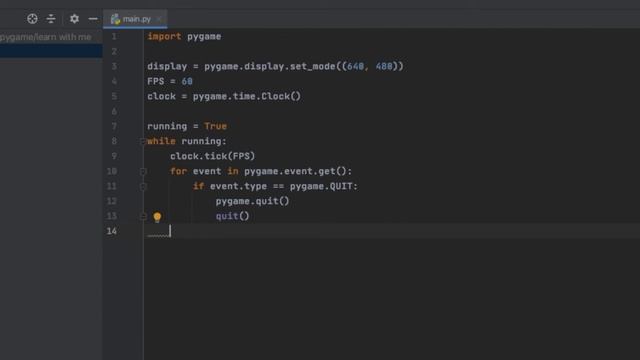Switch to the main.py editor tab
This screenshot has width=640, height=360.
point(135,19)
